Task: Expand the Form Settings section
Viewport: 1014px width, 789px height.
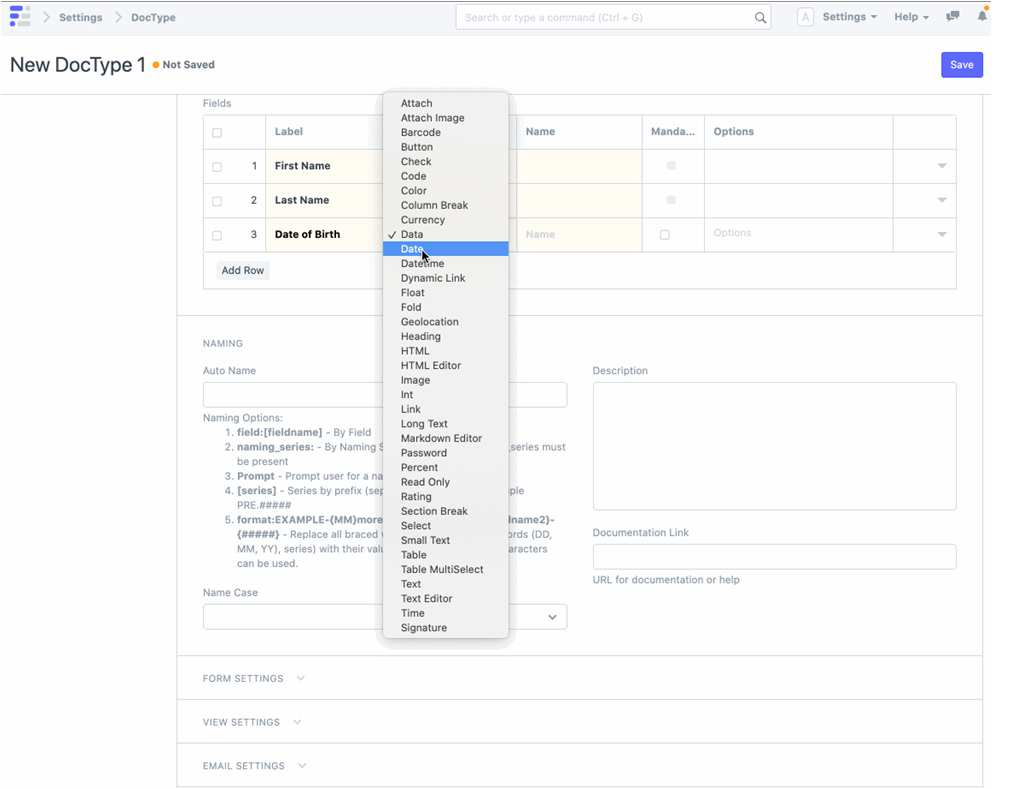Action: click(x=254, y=678)
